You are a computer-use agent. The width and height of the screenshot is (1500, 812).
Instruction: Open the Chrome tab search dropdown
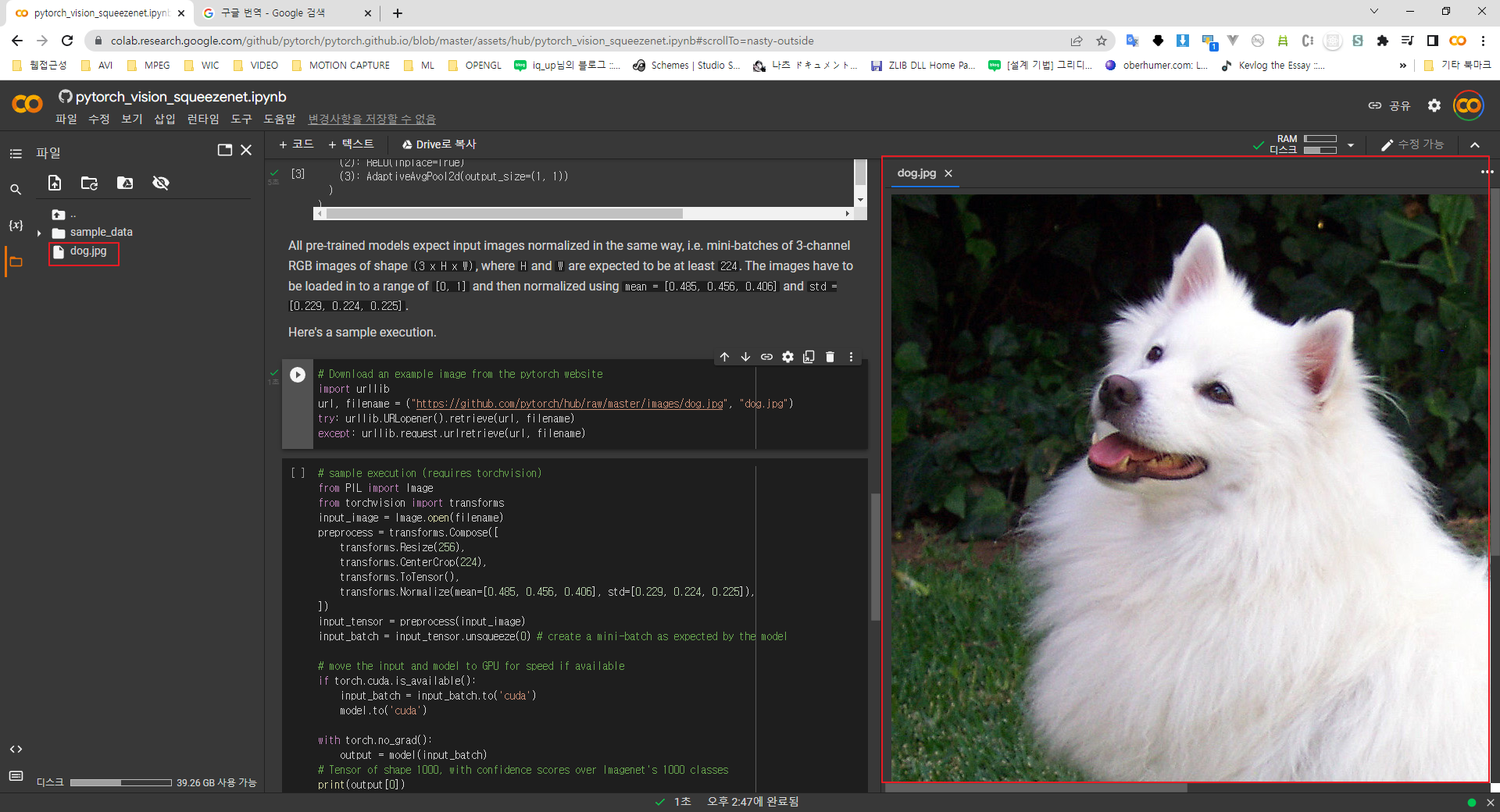pyautogui.click(x=1374, y=12)
